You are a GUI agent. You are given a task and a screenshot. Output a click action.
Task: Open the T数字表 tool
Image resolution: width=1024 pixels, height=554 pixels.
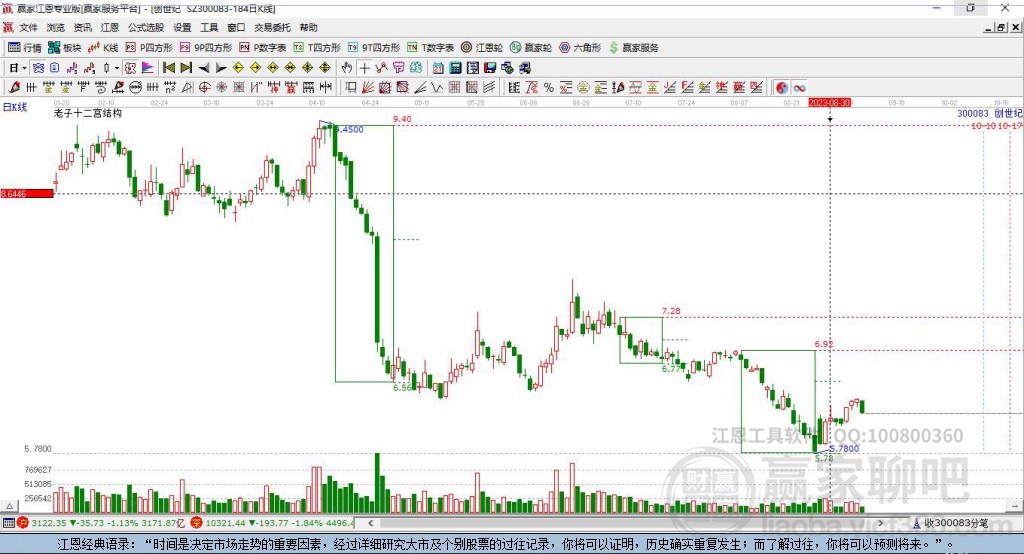tap(430, 48)
